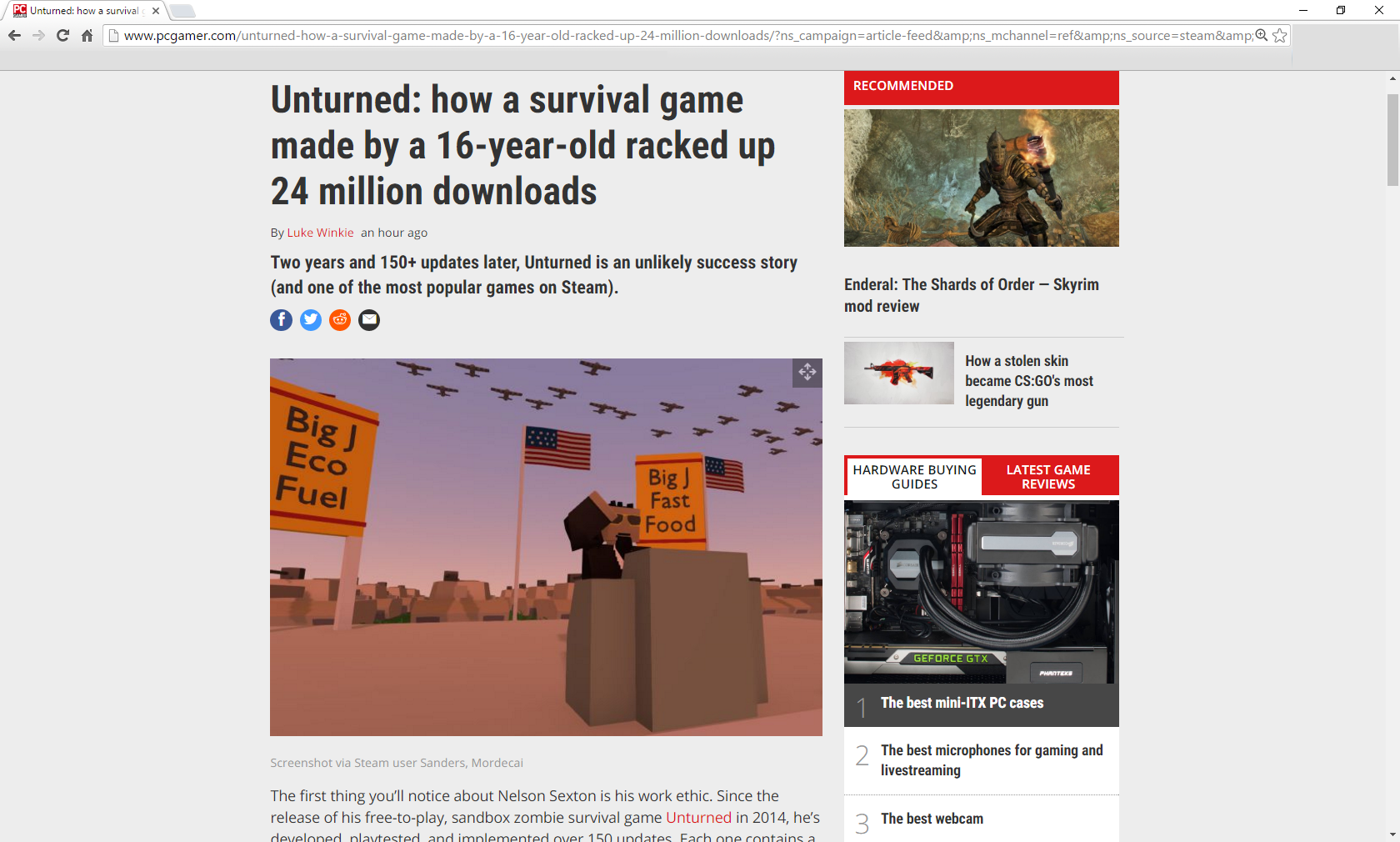This screenshot has height=842, width=1400.
Task: Share article via Twitter icon
Action: pos(311,320)
